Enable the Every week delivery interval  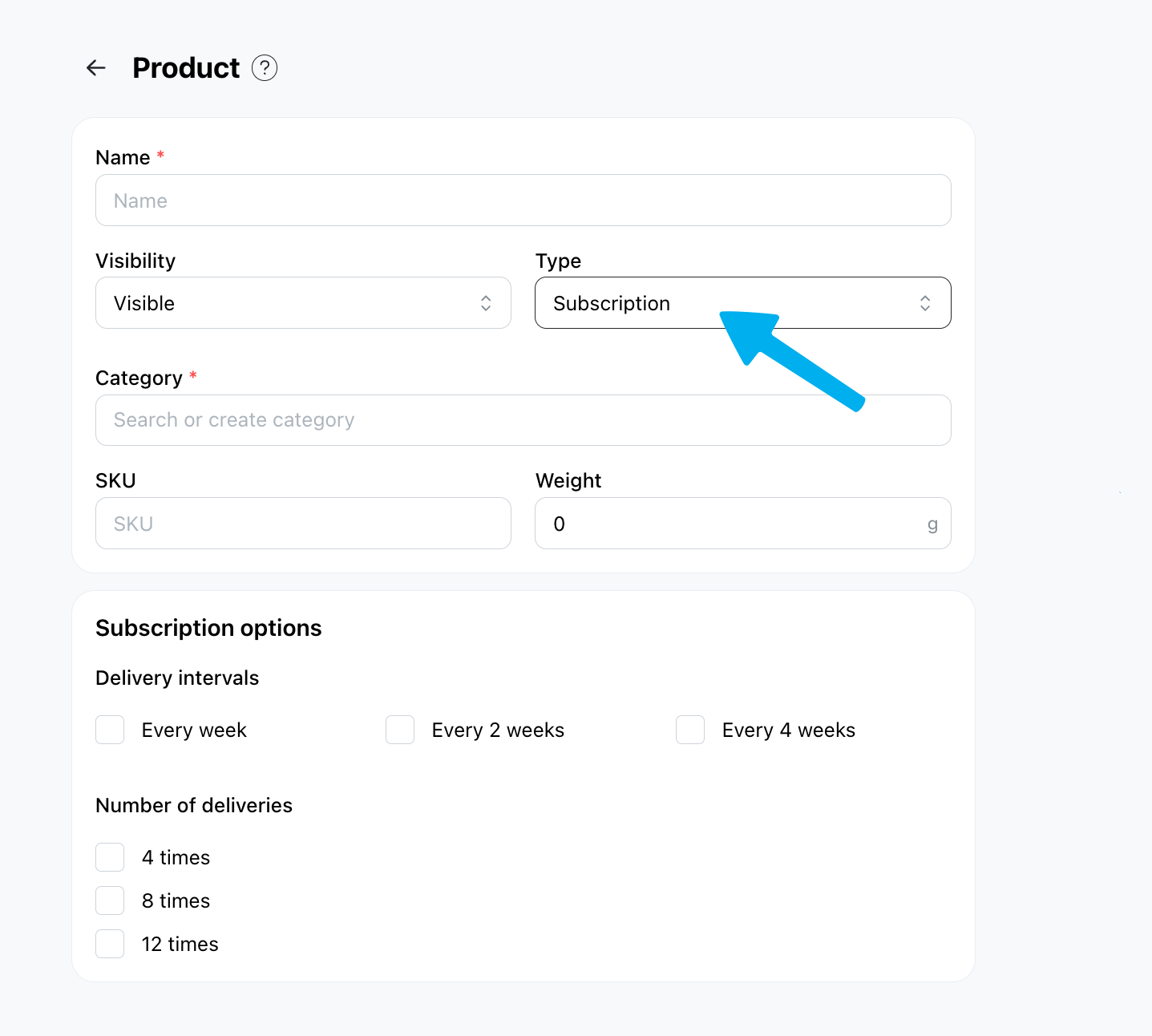point(110,730)
